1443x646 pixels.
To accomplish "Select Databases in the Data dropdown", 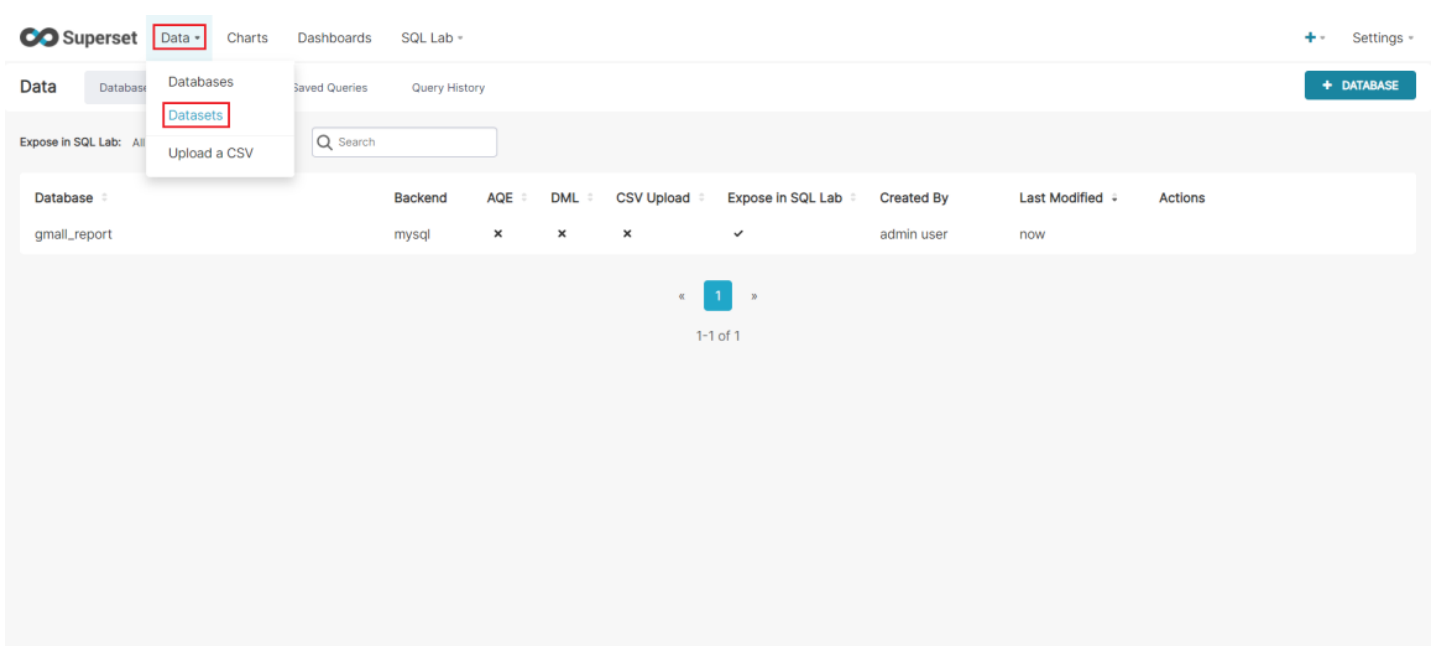I will pos(200,81).
